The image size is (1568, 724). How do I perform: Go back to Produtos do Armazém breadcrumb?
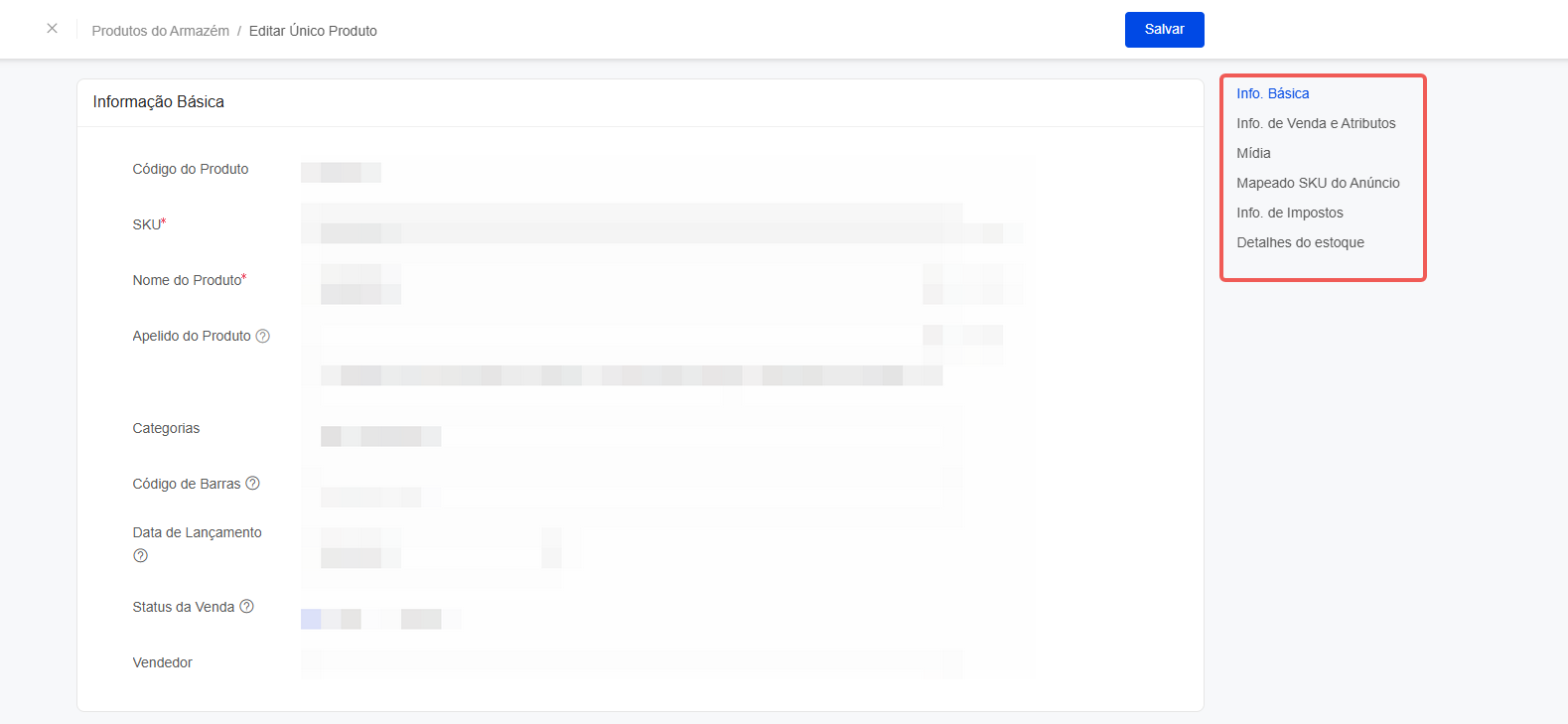[x=161, y=31]
